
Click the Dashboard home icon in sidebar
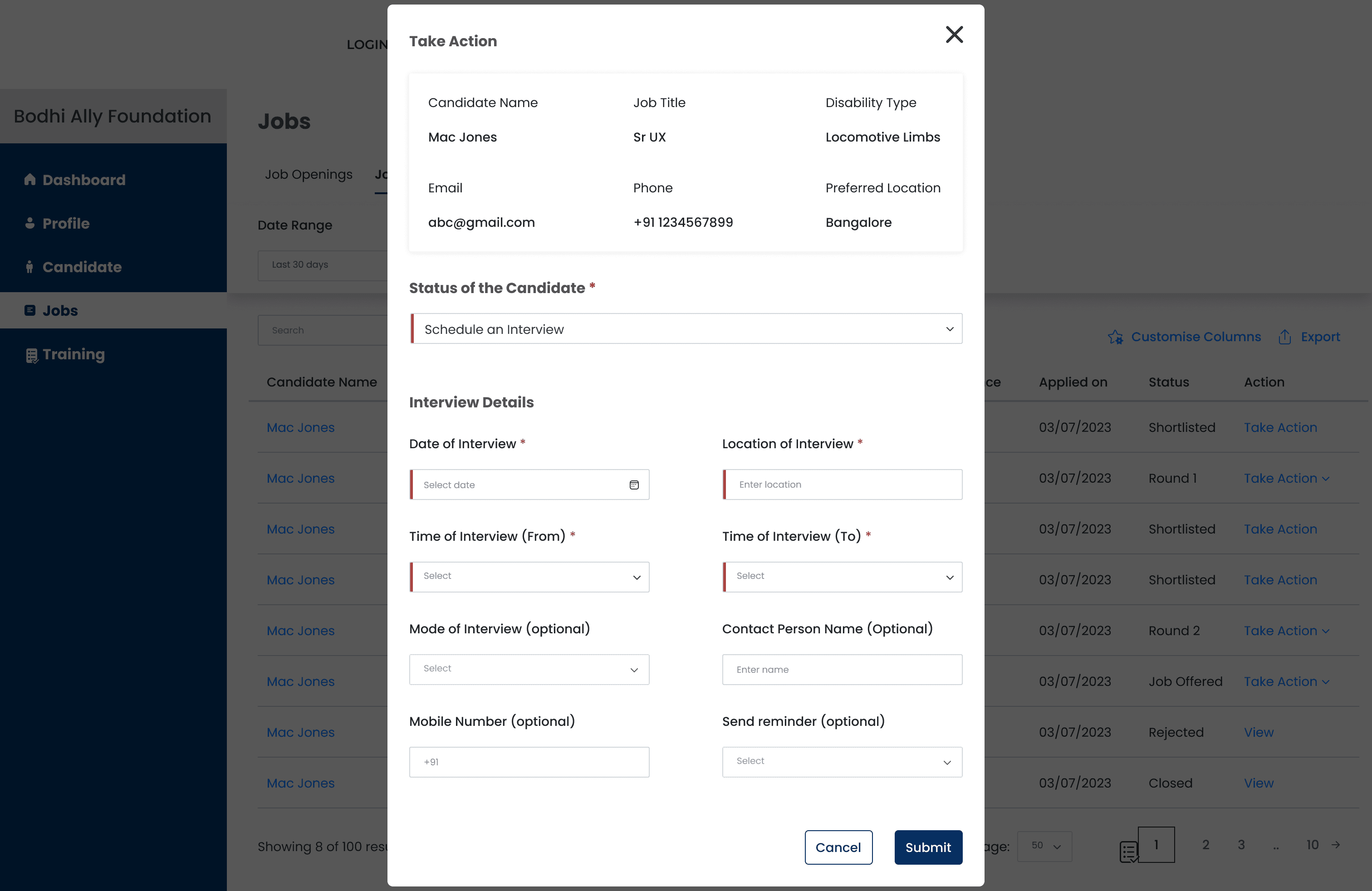(x=30, y=179)
